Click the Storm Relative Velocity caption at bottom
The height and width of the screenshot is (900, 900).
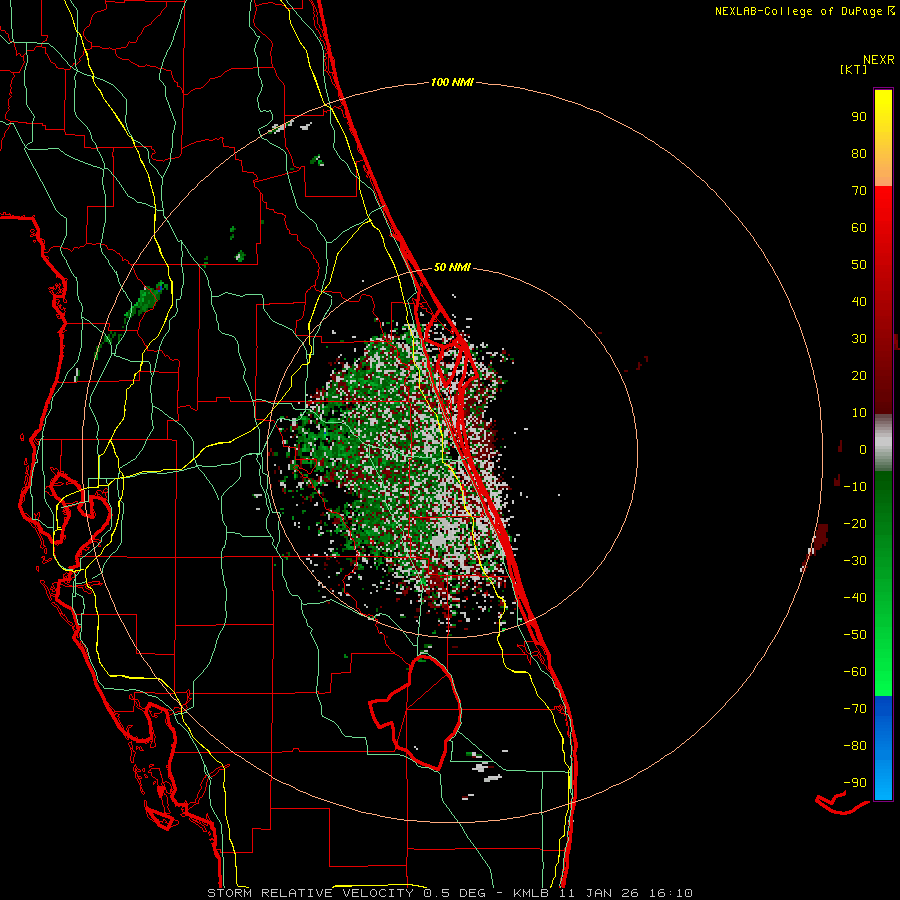pos(449,893)
